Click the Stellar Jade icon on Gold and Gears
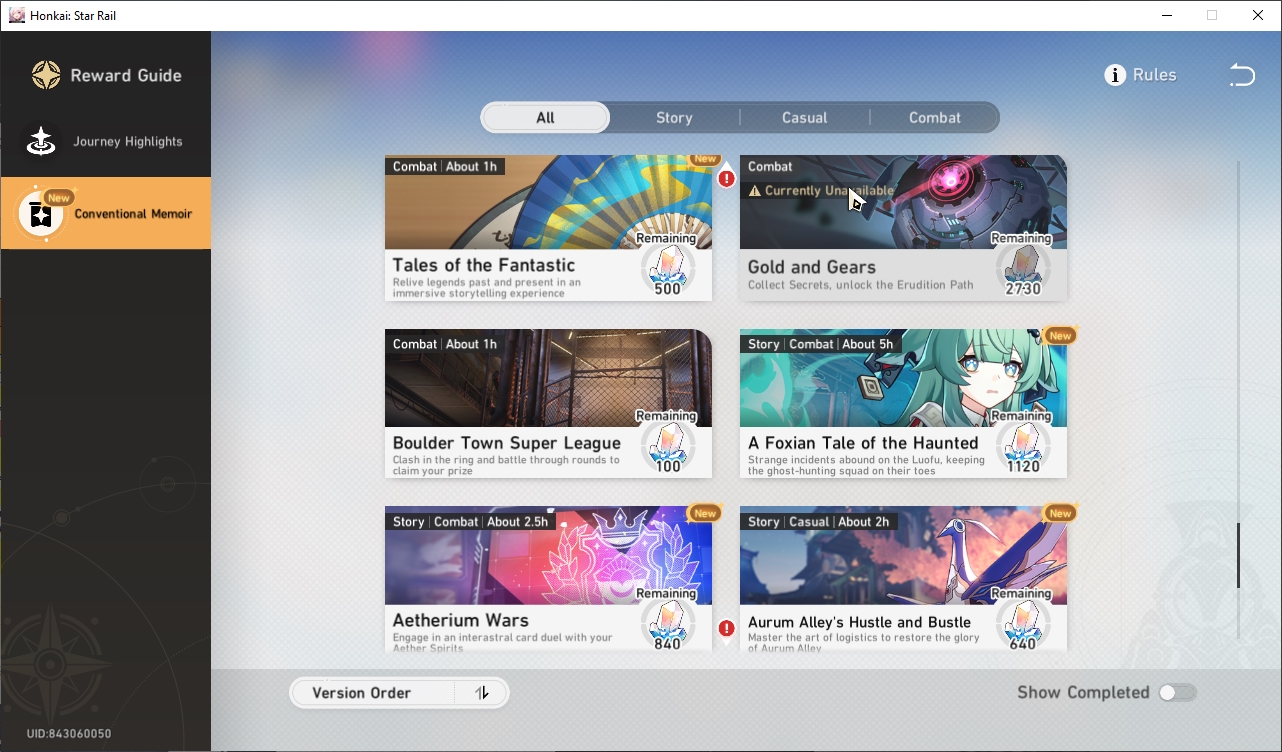 tap(1021, 265)
